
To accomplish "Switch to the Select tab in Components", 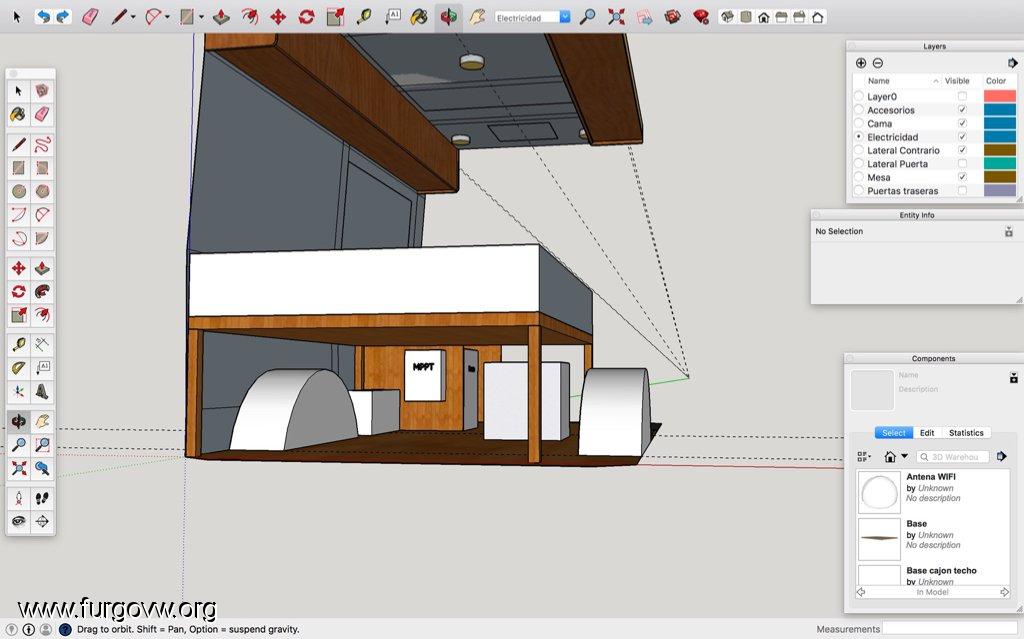I will (893, 433).
